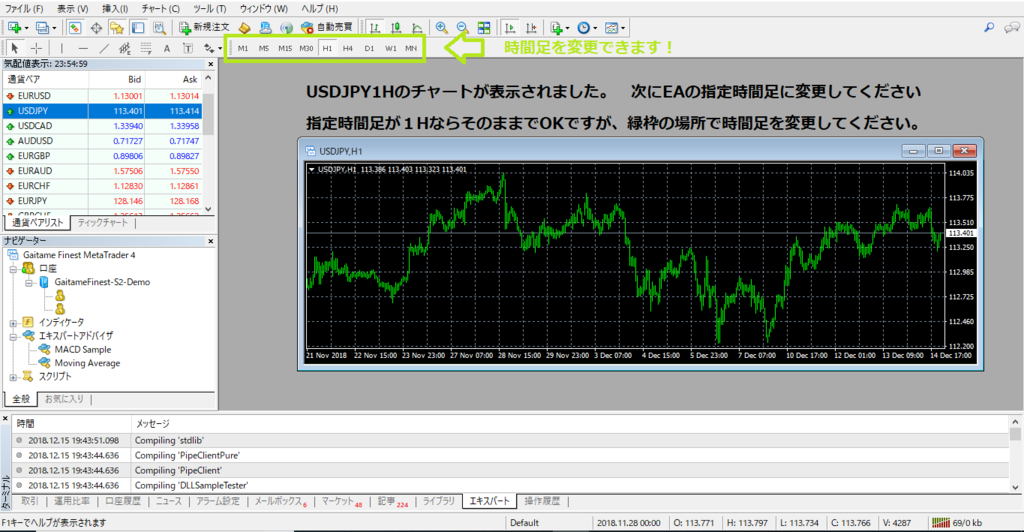Switch timeframe to H4
The width and height of the screenshot is (1024, 532).
(x=348, y=48)
